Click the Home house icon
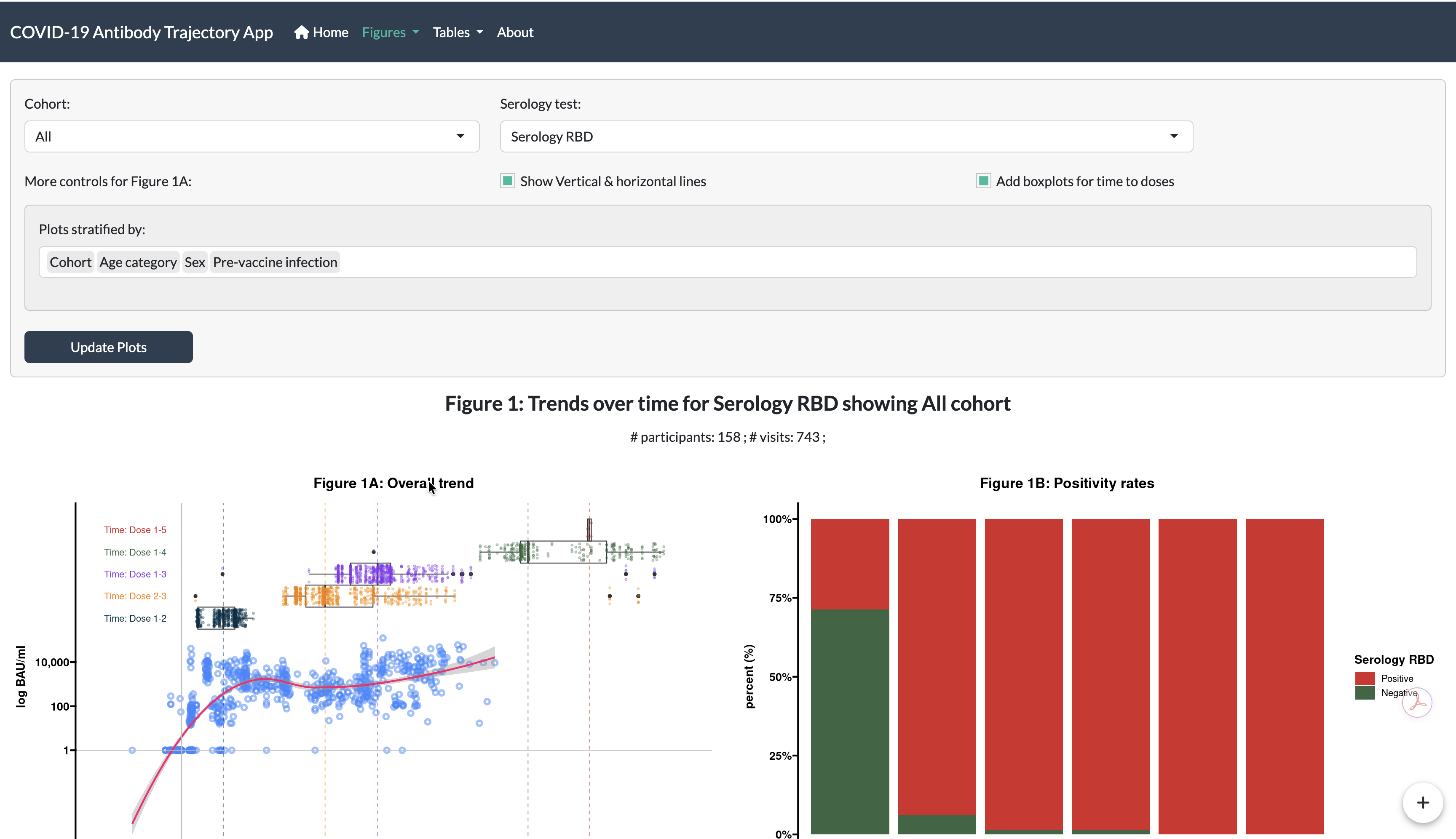Image resolution: width=1456 pixels, height=839 pixels. point(302,32)
